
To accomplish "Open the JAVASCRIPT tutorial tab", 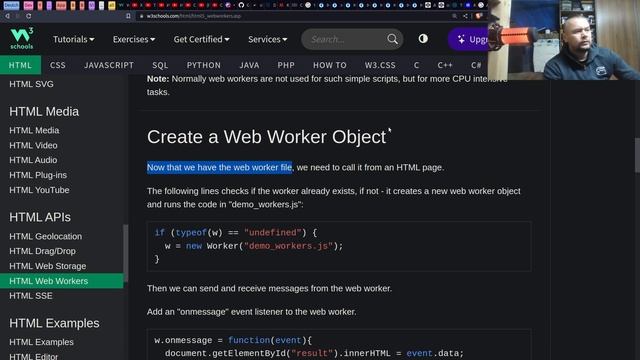I will [x=109, y=65].
